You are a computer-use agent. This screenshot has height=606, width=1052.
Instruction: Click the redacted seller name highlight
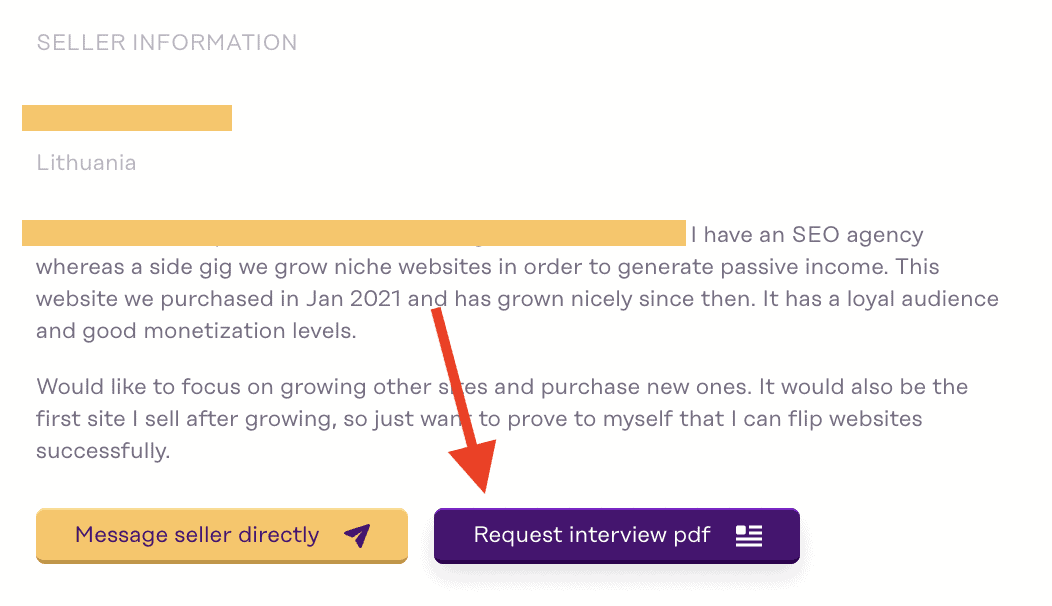[126, 117]
